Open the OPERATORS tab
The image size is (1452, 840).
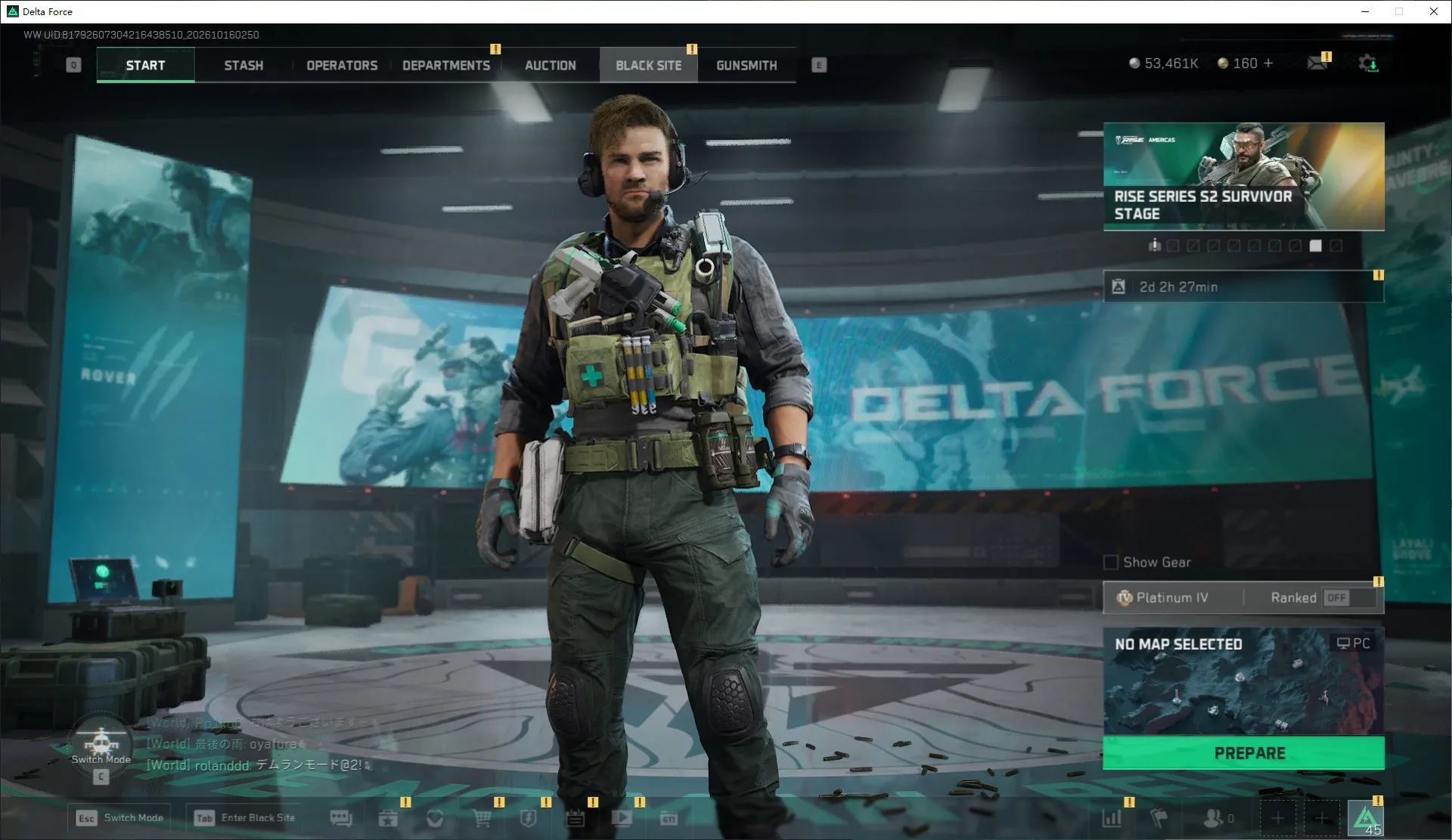point(342,65)
